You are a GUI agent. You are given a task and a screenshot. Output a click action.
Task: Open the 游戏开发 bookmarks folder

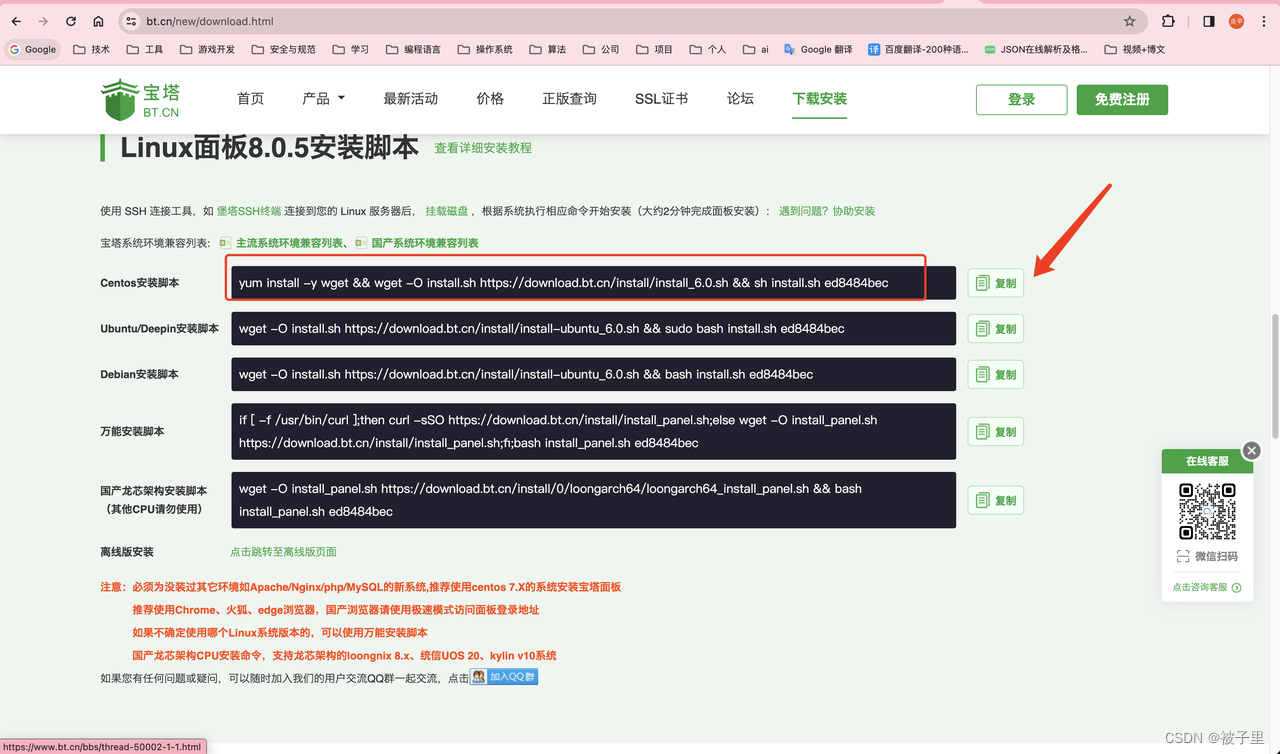click(x=207, y=49)
